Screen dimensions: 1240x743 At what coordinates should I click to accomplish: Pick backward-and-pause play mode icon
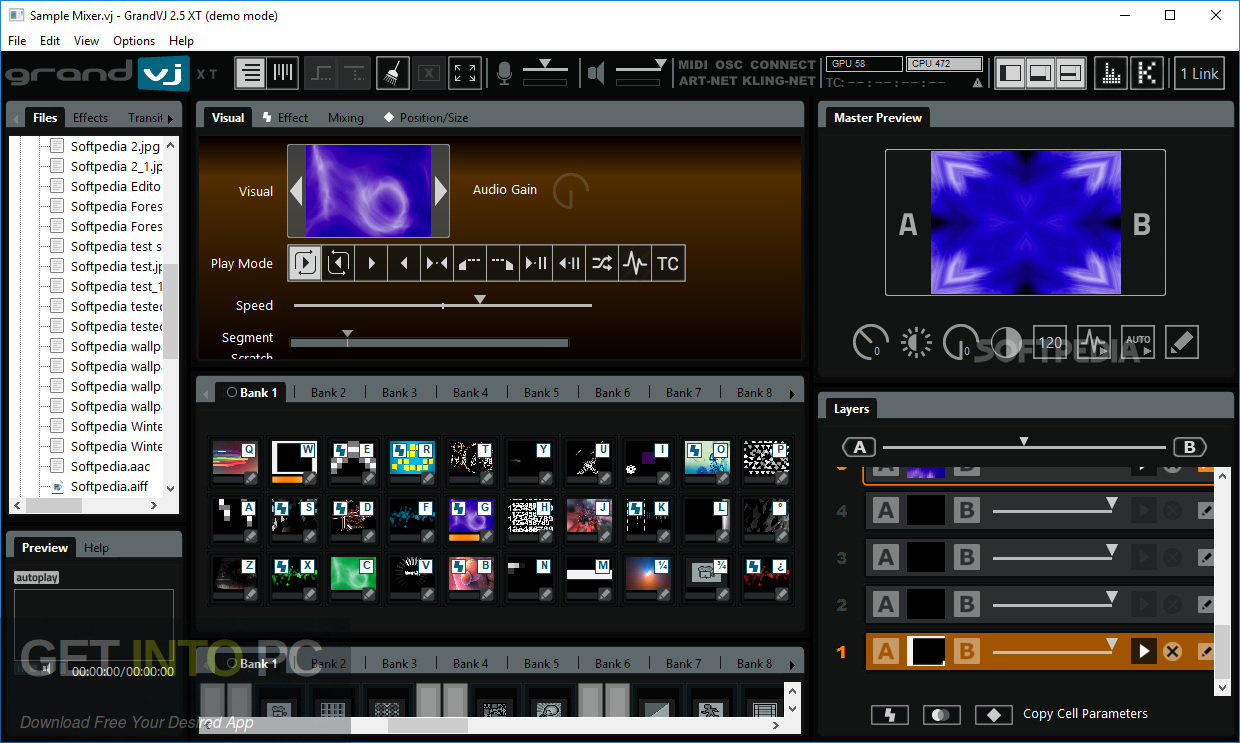(x=569, y=264)
